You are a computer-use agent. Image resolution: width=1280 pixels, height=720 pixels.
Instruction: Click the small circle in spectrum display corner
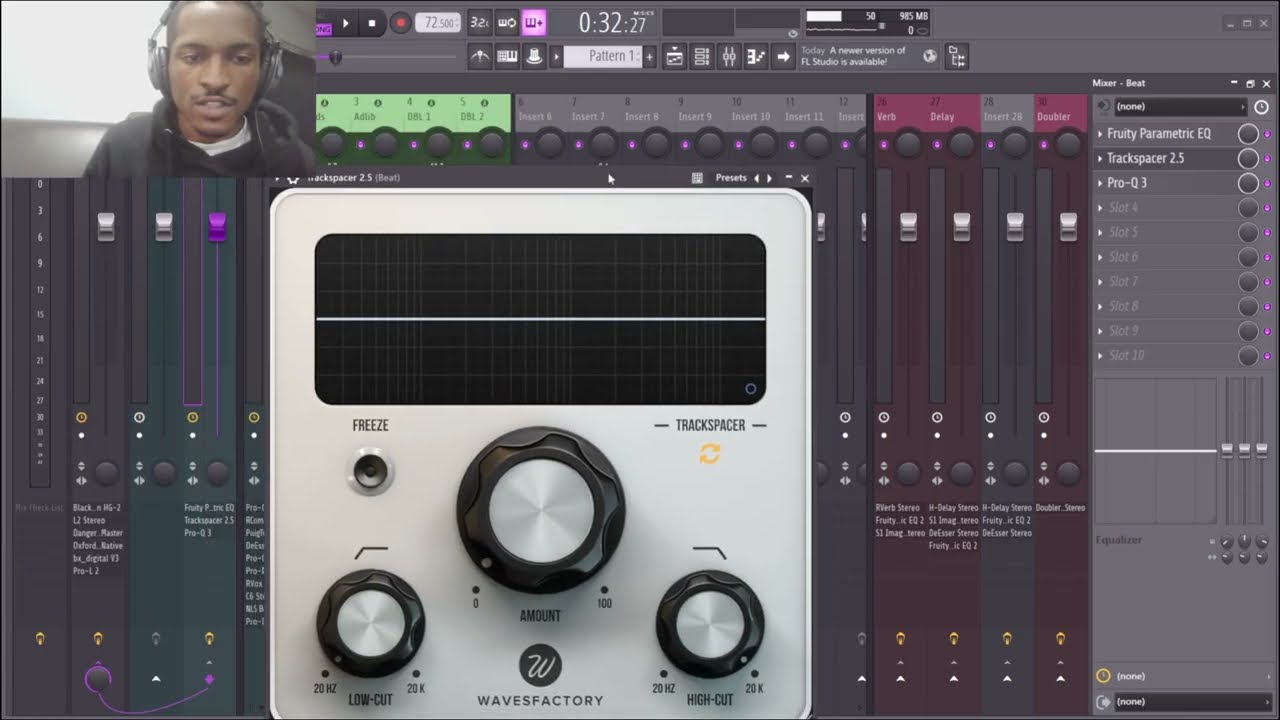751,389
